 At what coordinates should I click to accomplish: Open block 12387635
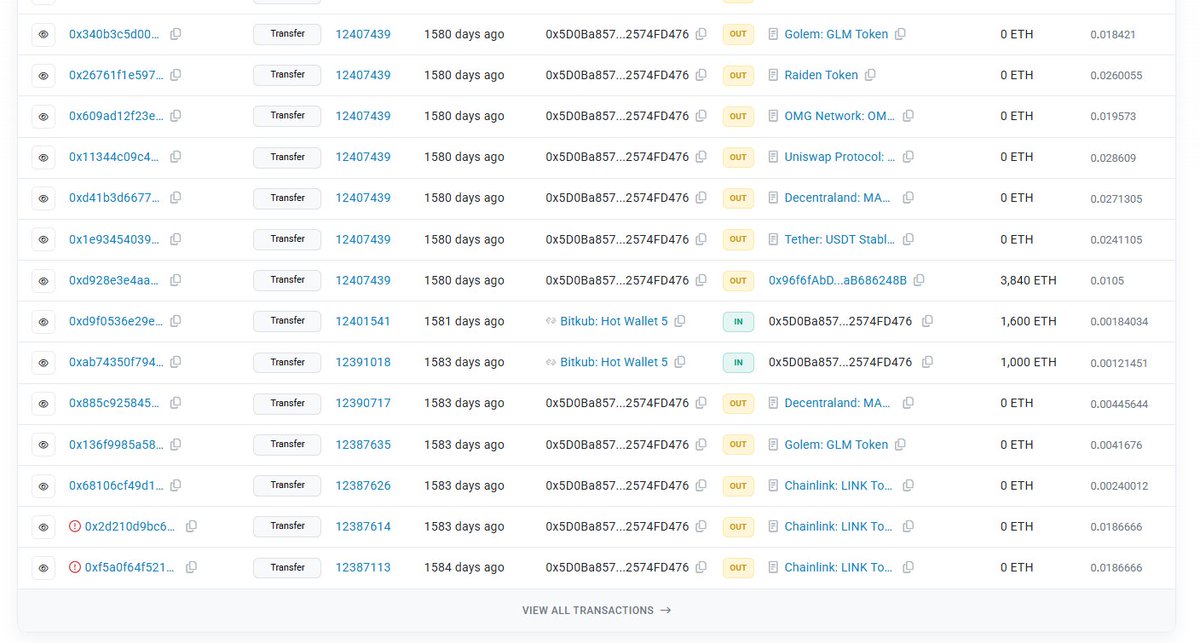click(363, 444)
